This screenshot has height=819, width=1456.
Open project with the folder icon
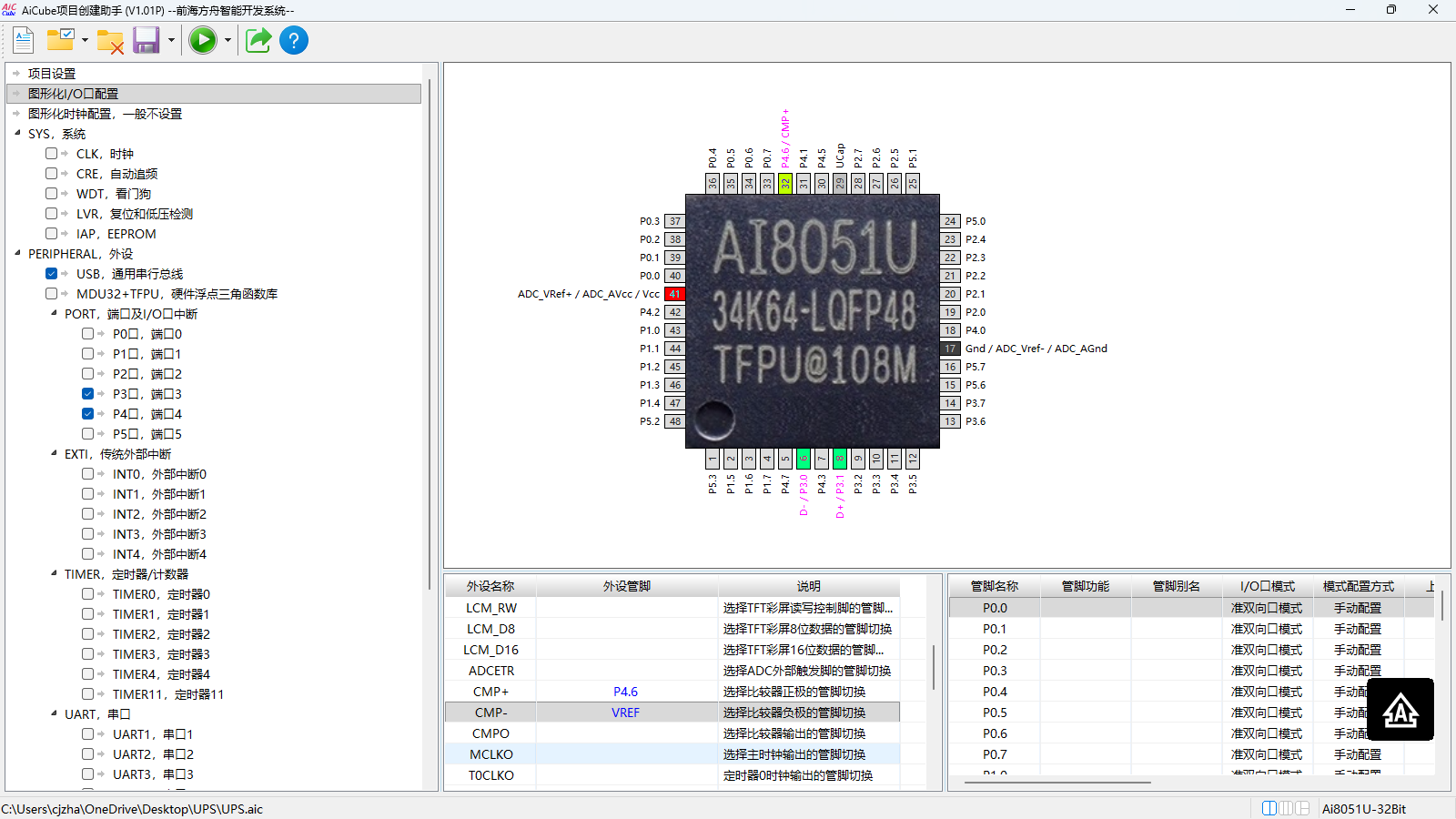[x=61, y=40]
